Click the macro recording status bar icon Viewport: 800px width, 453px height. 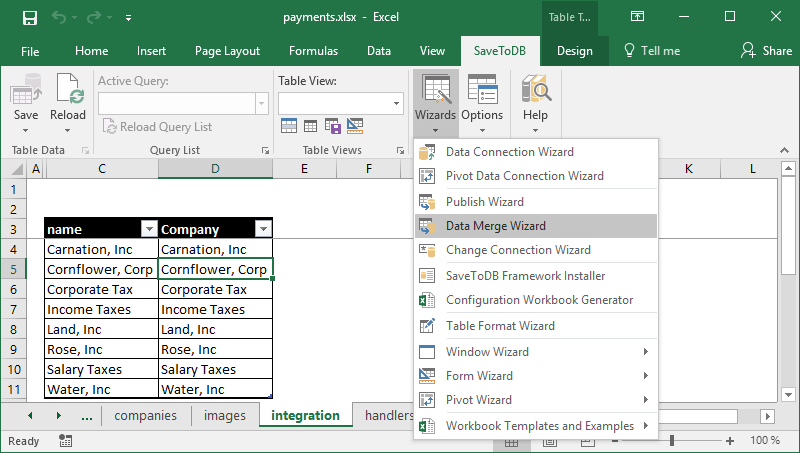click(65, 441)
